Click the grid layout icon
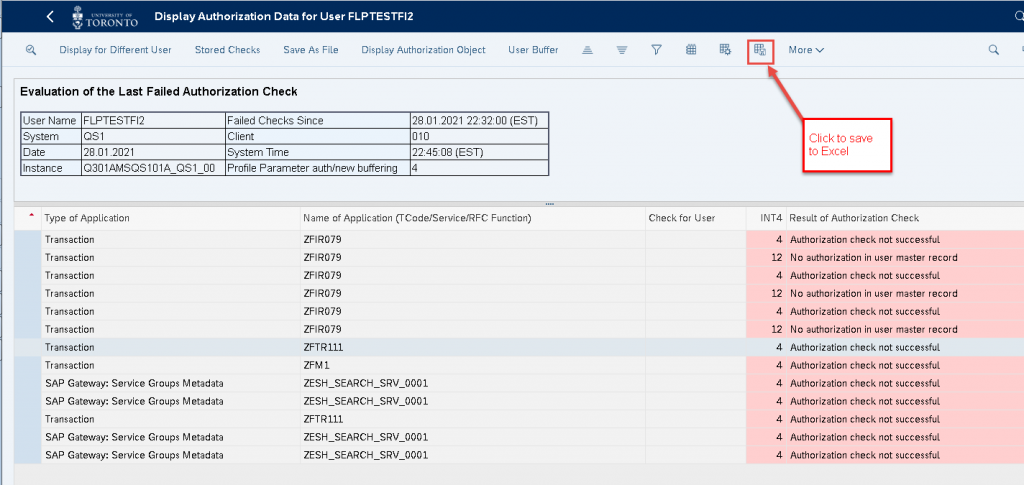 691,50
